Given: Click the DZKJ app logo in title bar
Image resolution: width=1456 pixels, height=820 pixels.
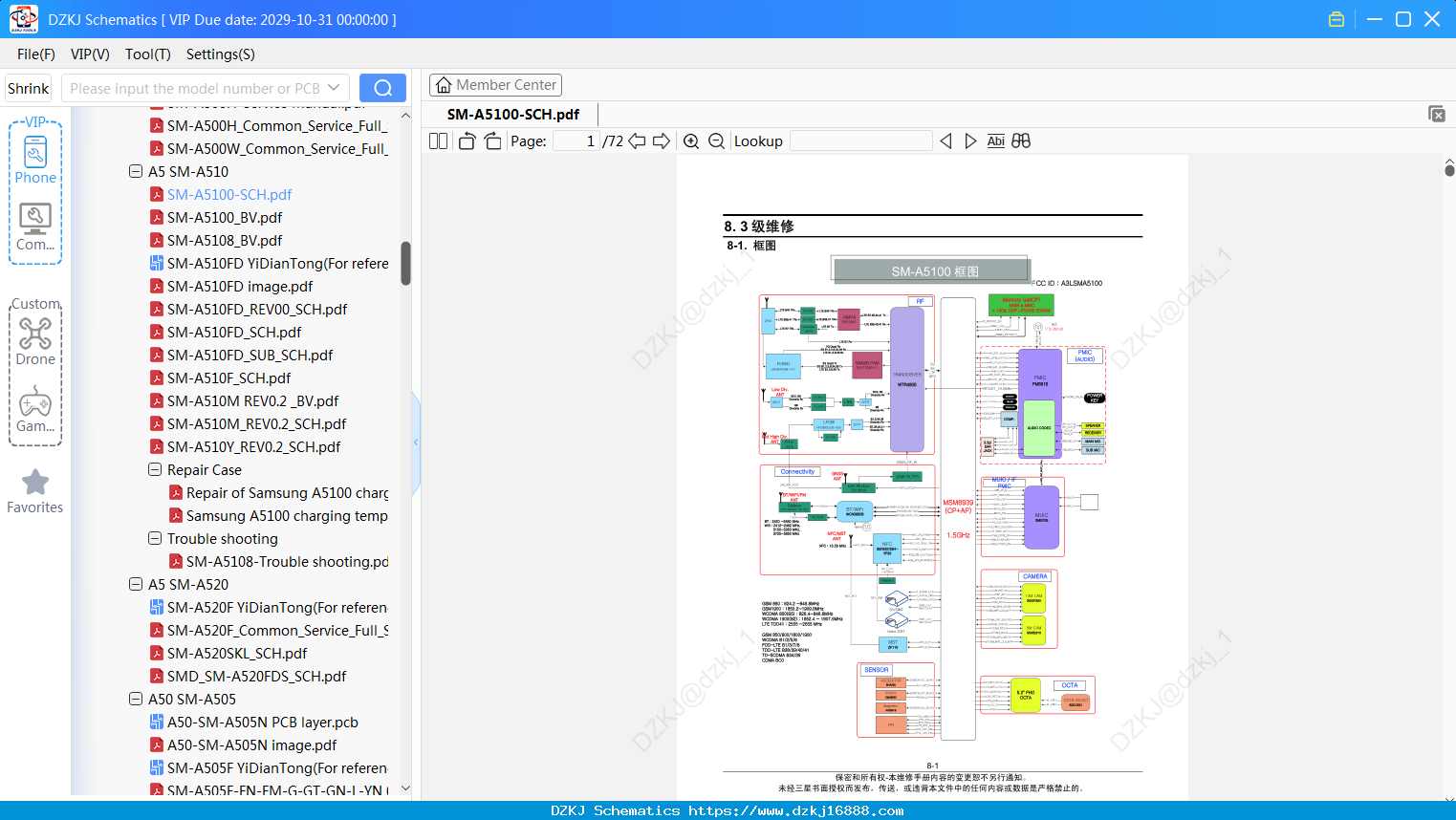Looking at the screenshot, I should [x=23, y=19].
